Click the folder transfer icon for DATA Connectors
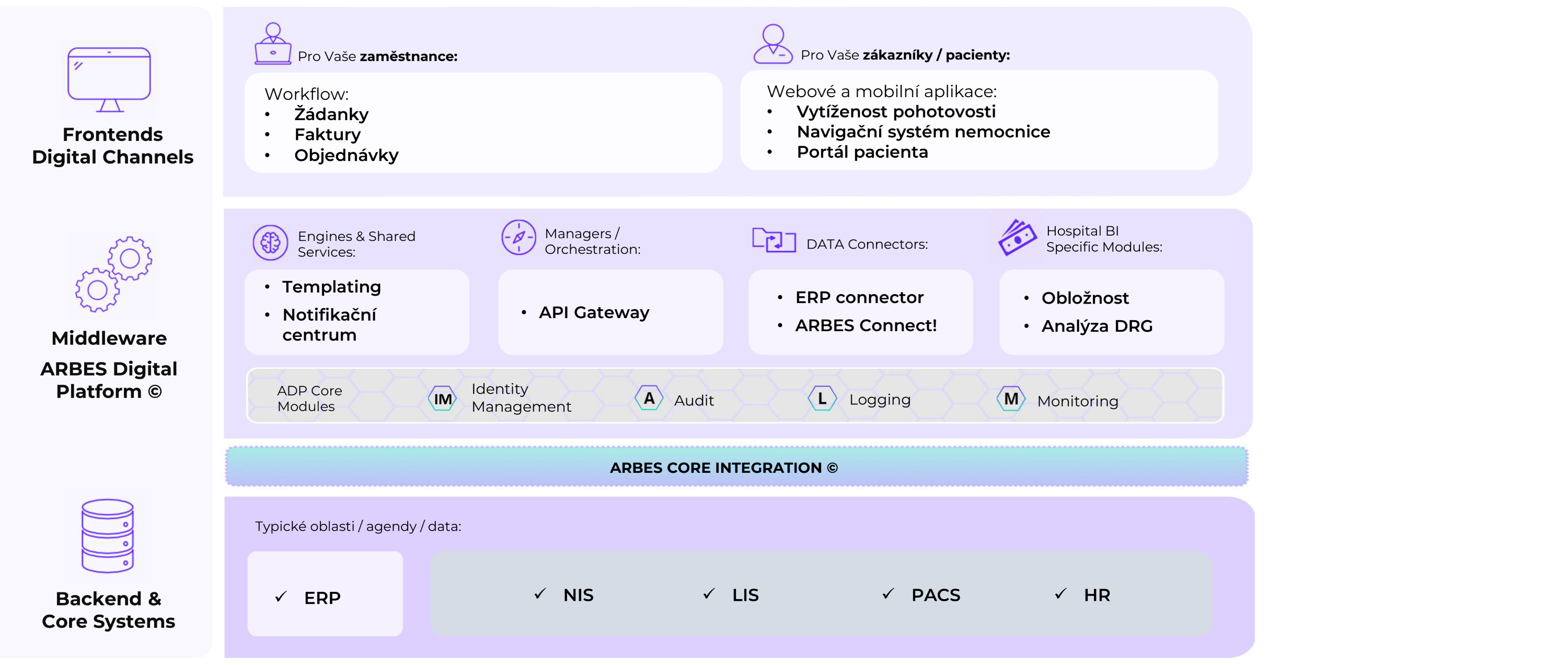The image size is (1568, 666). coord(774,240)
